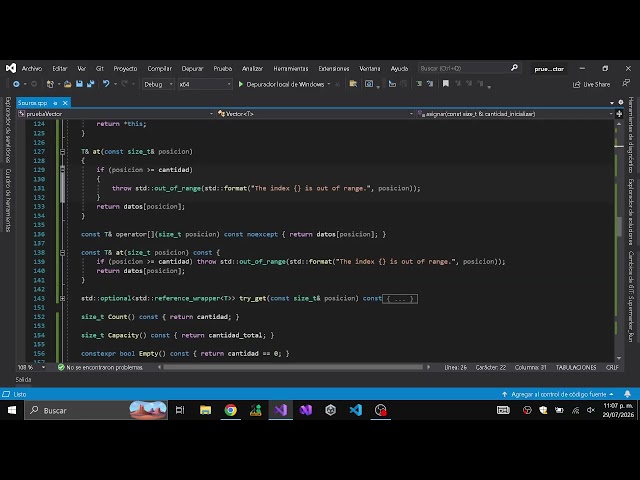640x480 pixels.
Task: Open the Proyecto menu
Action: pos(125,69)
